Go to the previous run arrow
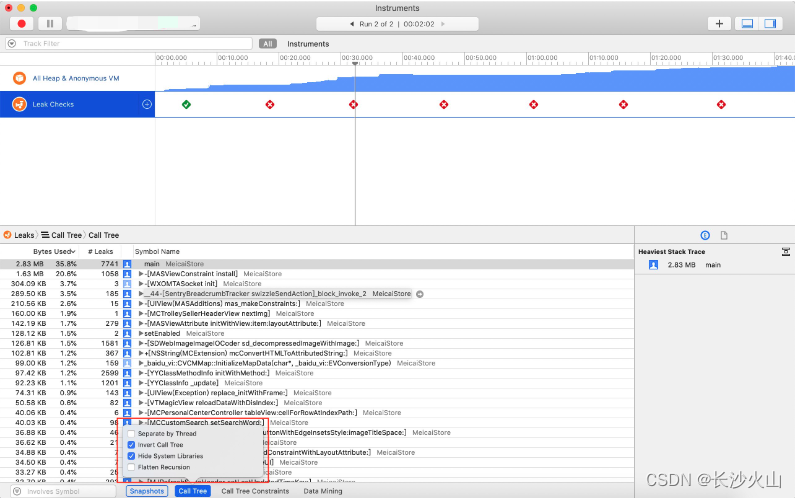This screenshot has width=796, height=498. (352, 24)
